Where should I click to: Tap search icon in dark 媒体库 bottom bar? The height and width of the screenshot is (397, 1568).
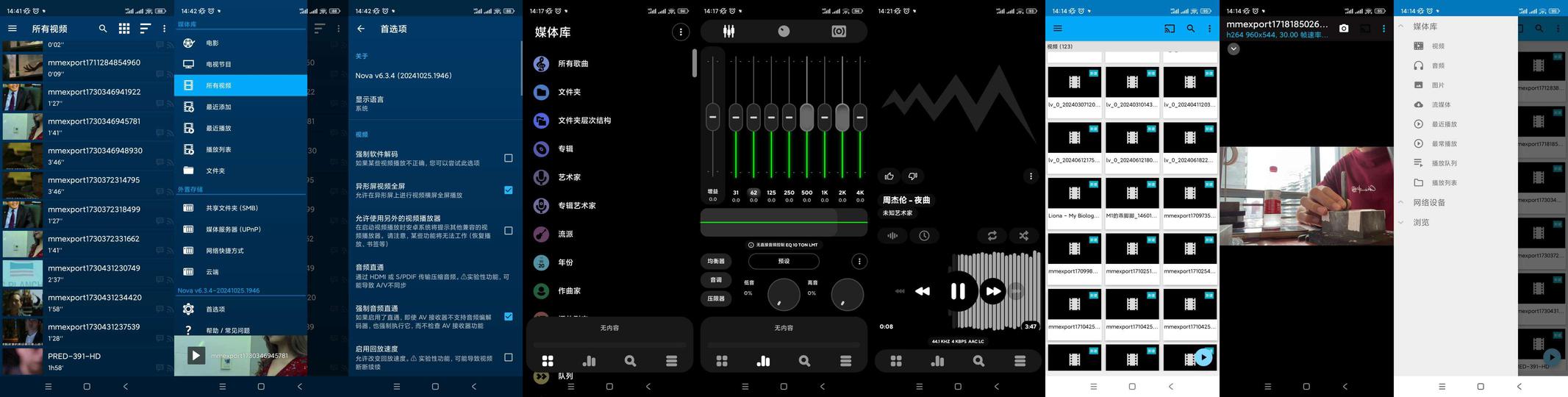(630, 361)
